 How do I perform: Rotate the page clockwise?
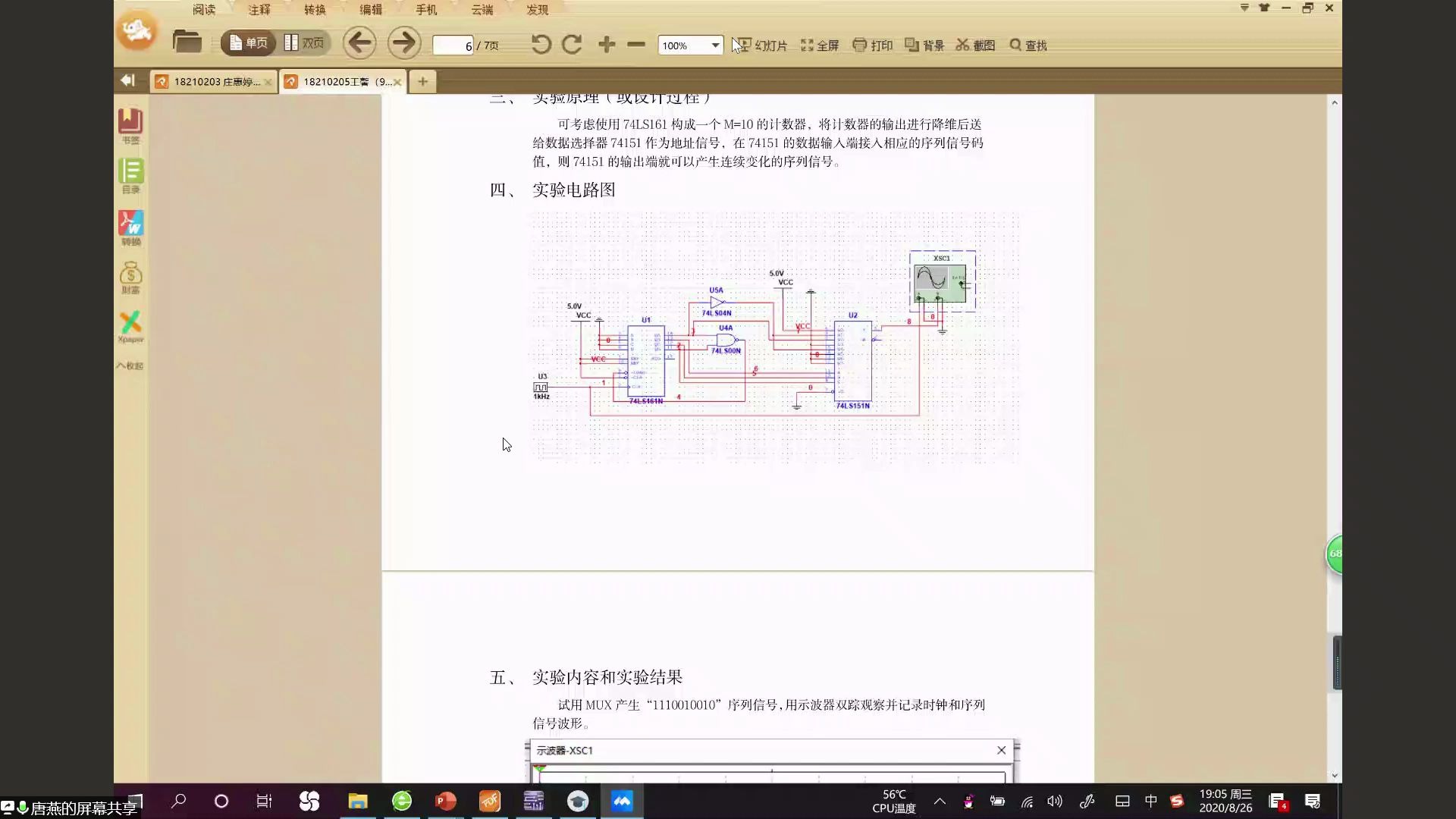(x=573, y=44)
